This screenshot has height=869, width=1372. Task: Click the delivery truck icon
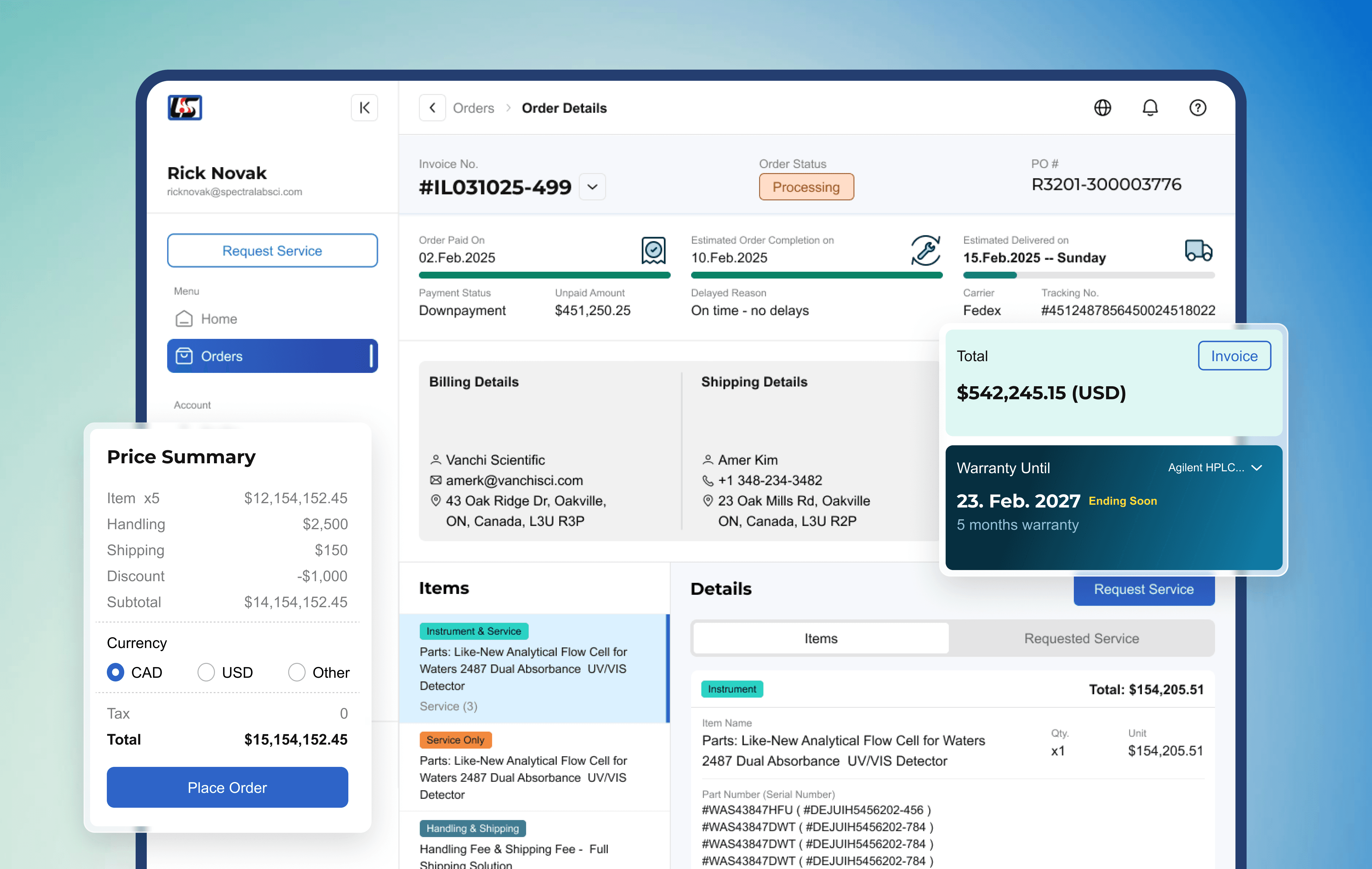point(1198,250)
